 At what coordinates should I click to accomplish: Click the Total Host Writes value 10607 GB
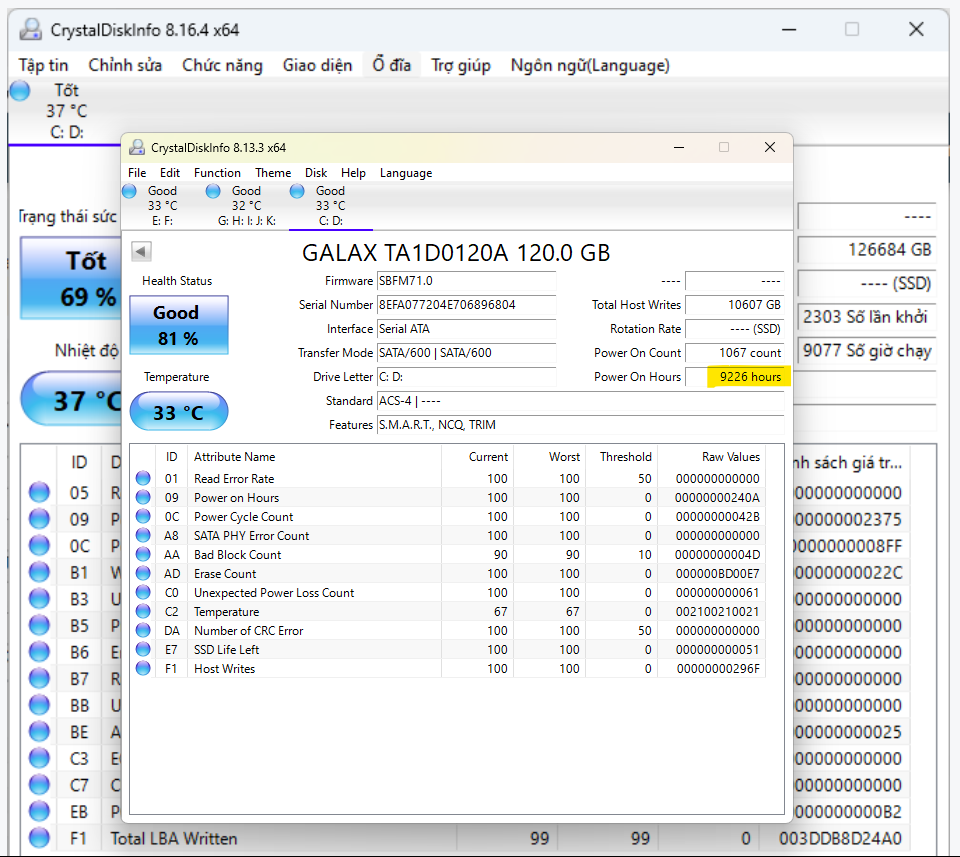point(735,305)
